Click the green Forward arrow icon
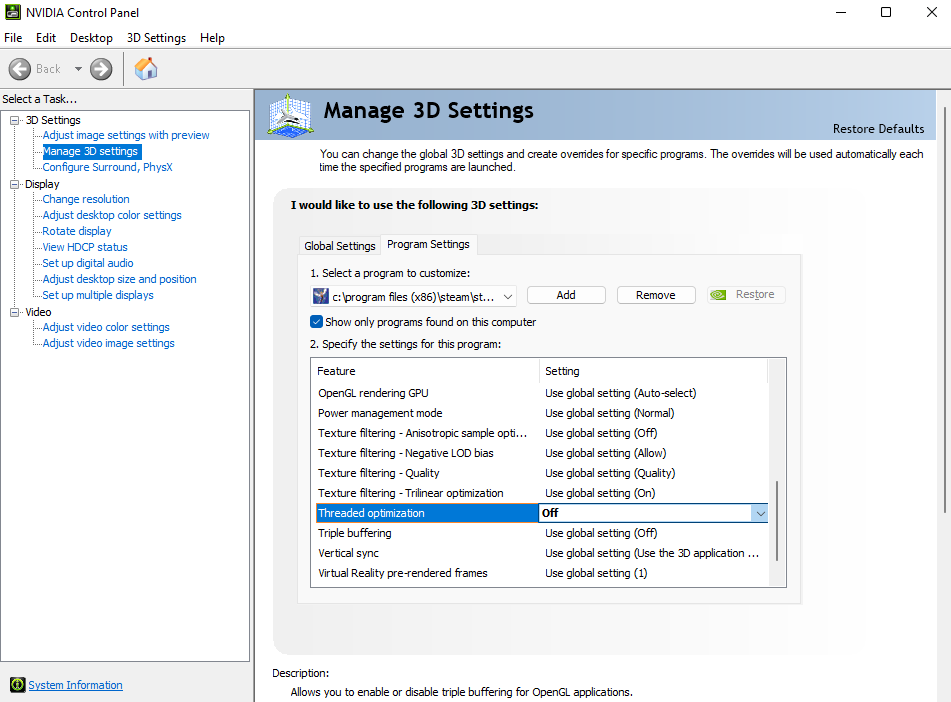This screenshot has width=951, height=702. 101,69
